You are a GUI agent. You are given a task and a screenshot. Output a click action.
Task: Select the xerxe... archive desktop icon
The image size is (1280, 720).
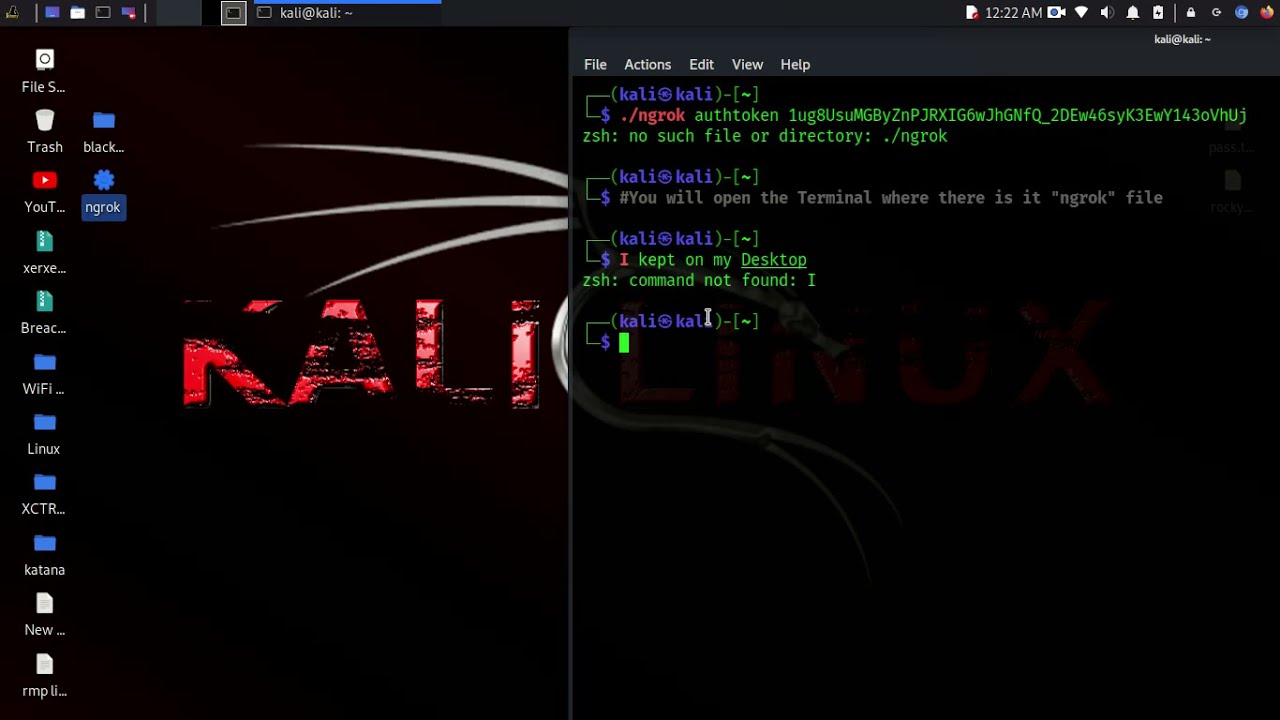tap(44, 253)
